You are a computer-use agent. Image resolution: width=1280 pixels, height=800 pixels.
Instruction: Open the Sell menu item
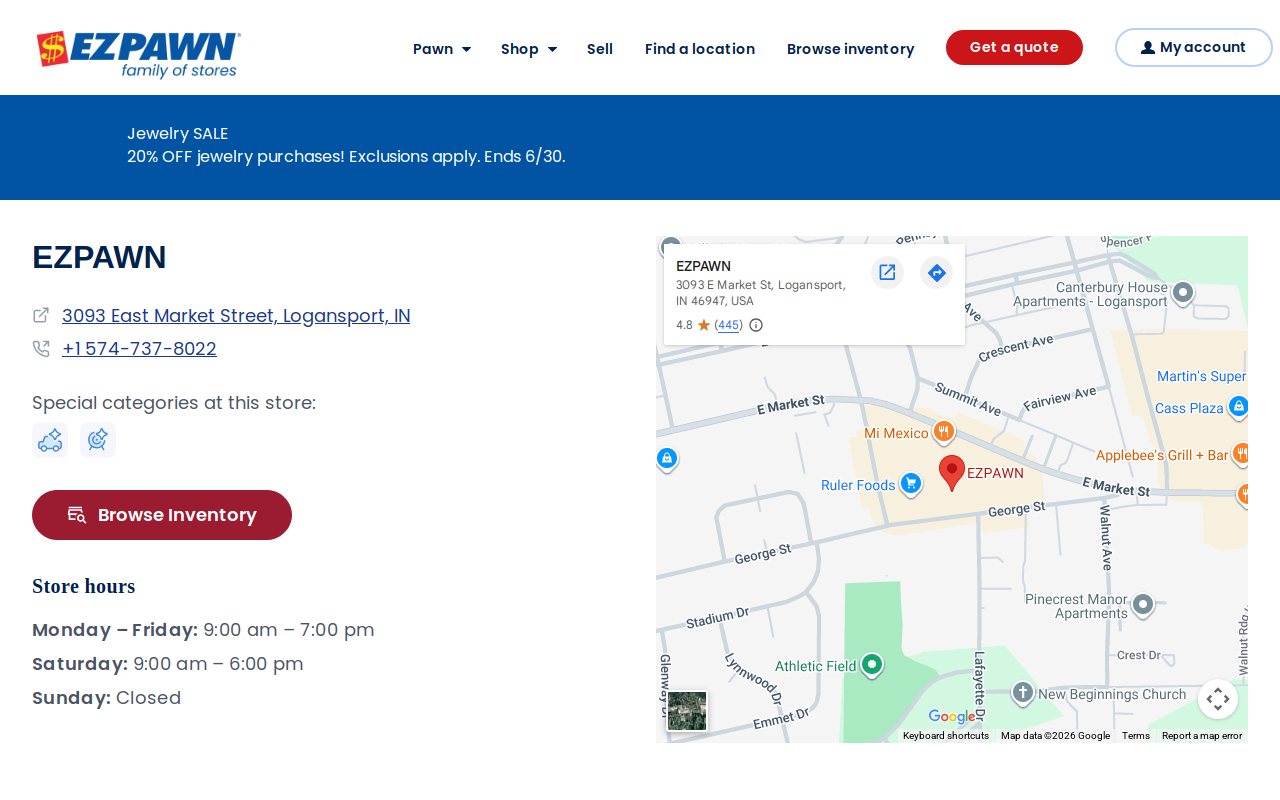[600, 49]
